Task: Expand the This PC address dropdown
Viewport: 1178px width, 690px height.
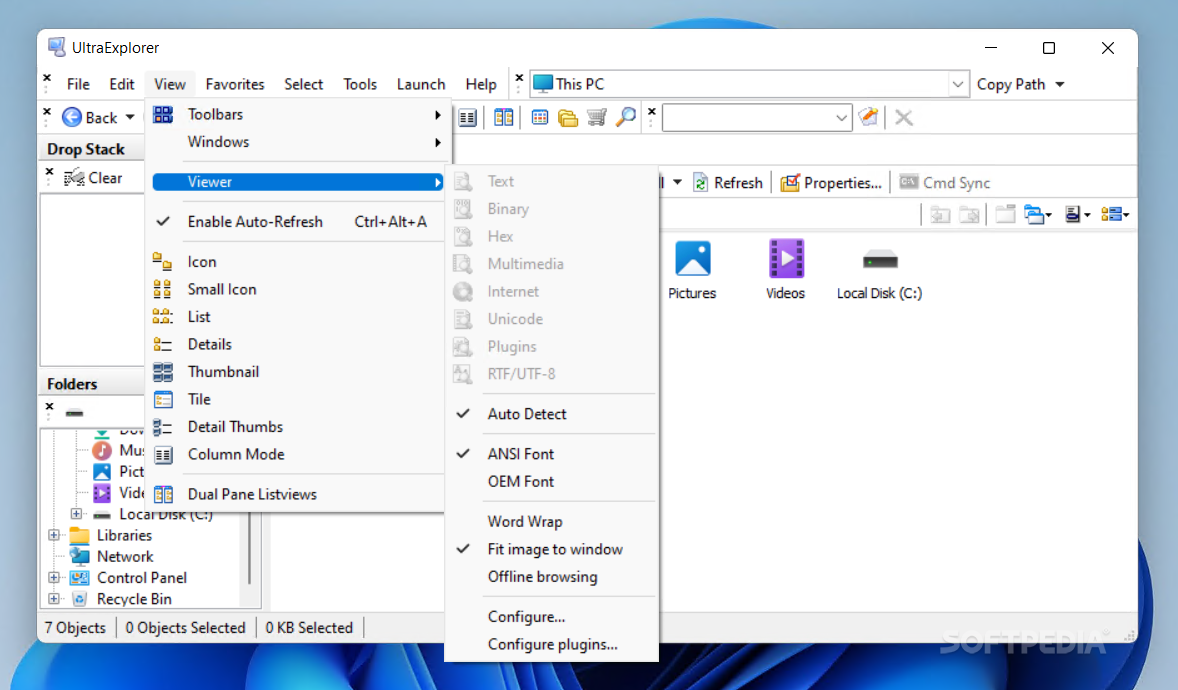Action: coord(958,84)
